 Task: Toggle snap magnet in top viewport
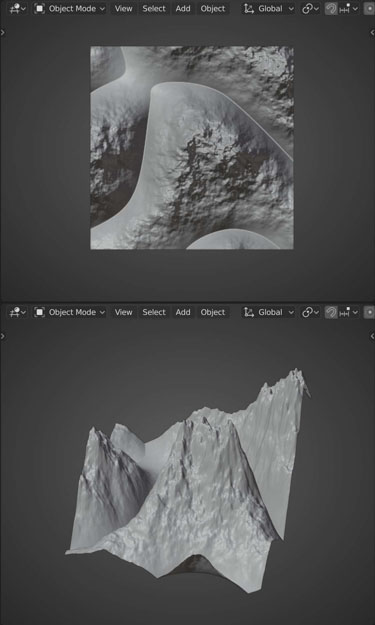pos(331,8)
